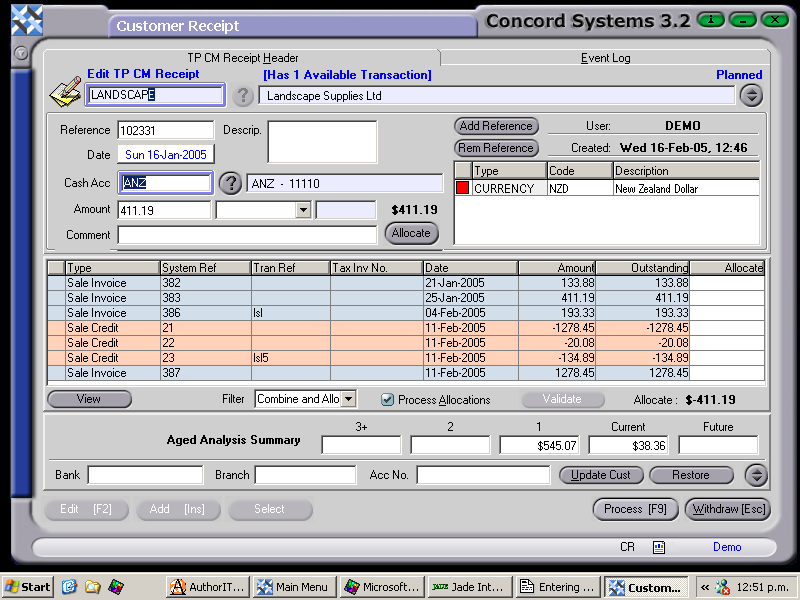Click the Add Reference button
Image resolution: width=800 pixels, height=600 pixels.
tap(498, 126)
